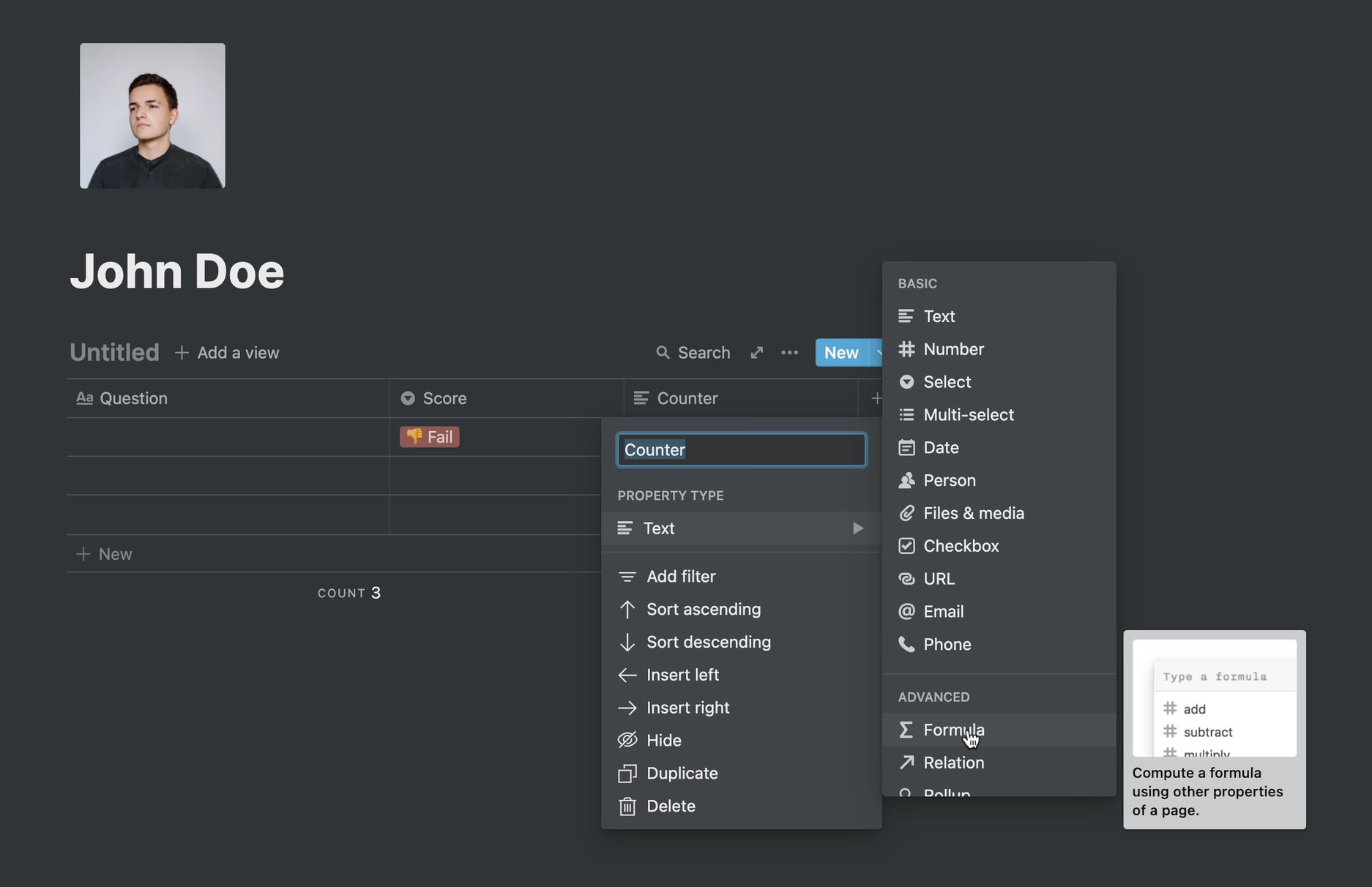1372x887 pixels.
Task: Choose the Person property type
Action: [999, 481]
